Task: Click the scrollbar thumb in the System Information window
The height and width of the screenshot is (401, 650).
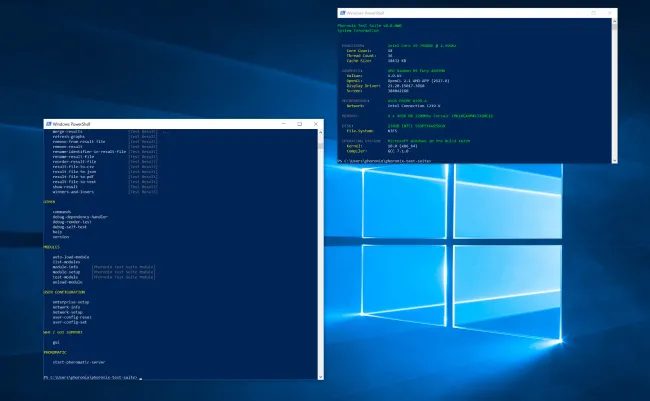Action: pos(614,27)
